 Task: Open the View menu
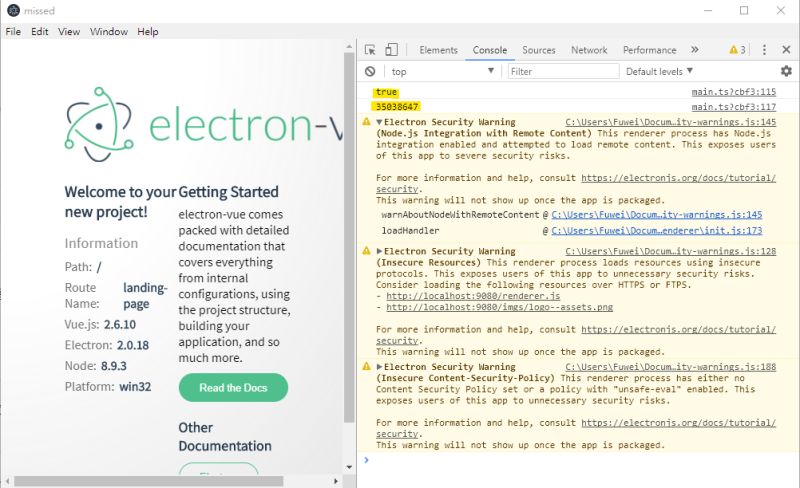click(69, 32)
